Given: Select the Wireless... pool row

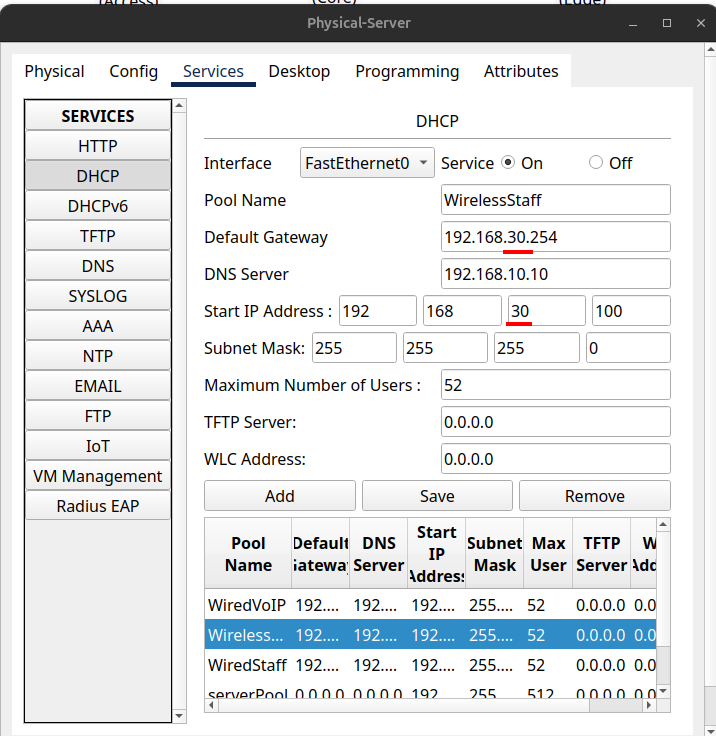Looking at the screenshot, I should coord(430,635).
